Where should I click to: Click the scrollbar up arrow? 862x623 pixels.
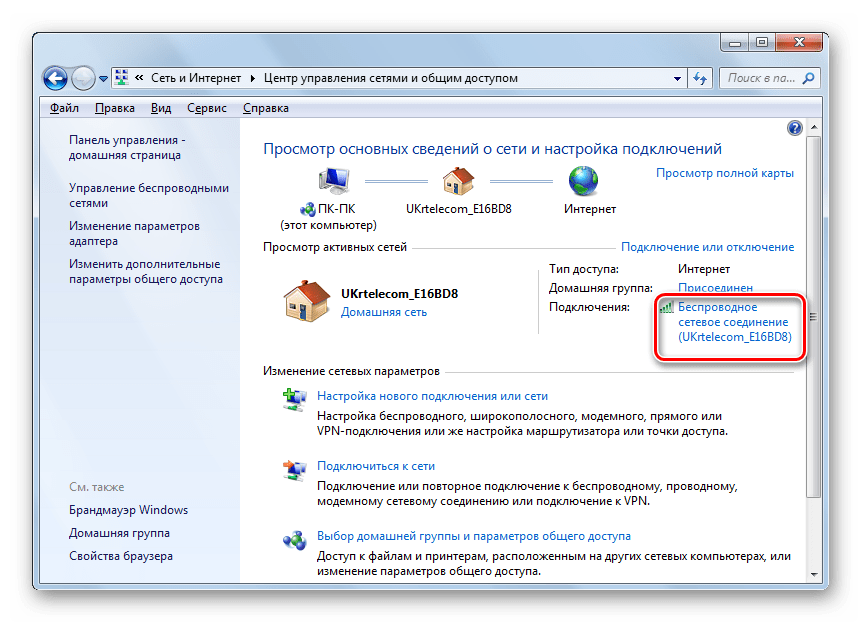[814, 127]
